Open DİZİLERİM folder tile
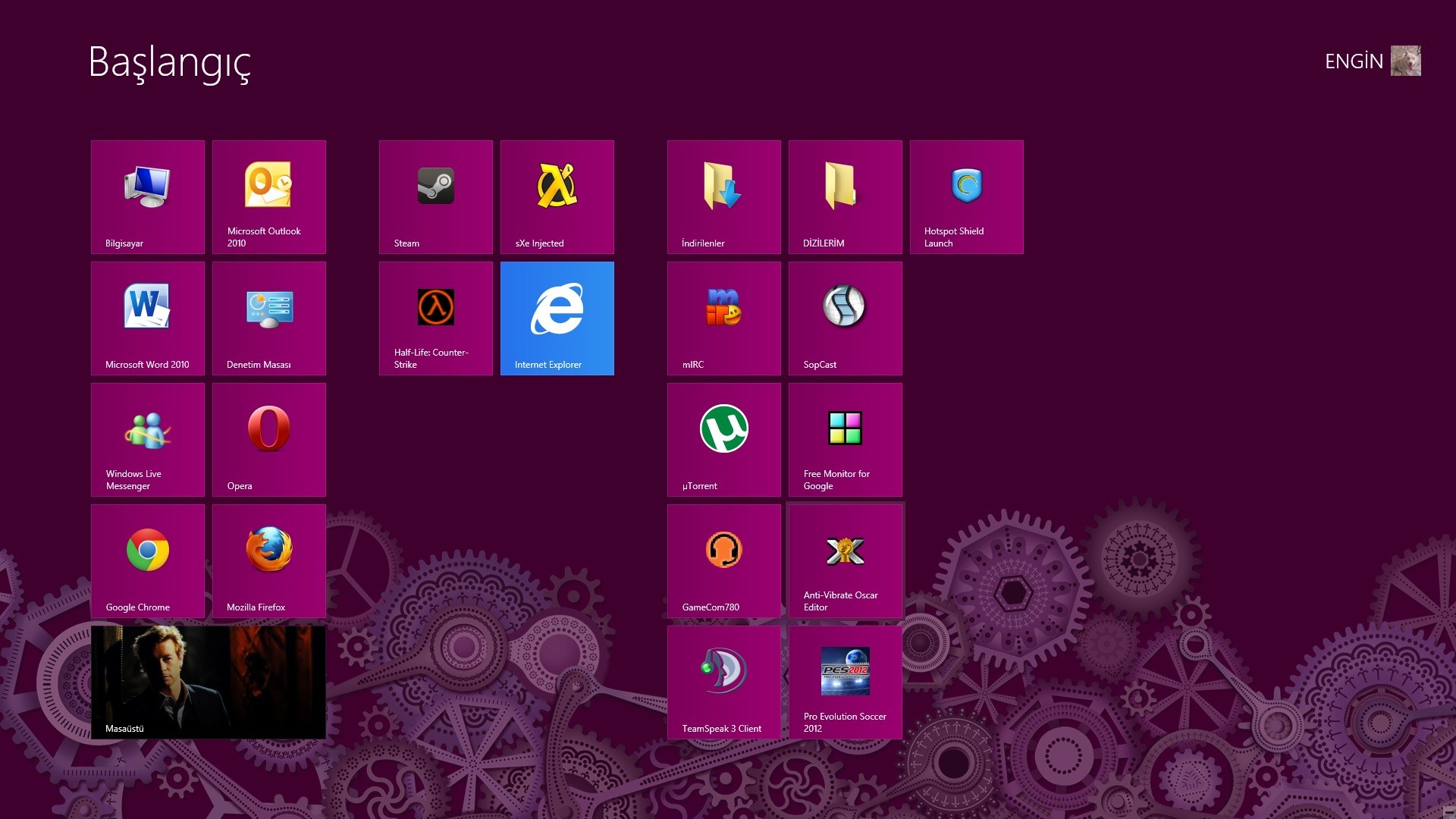 pyautogui.click(x=846, y=197)
